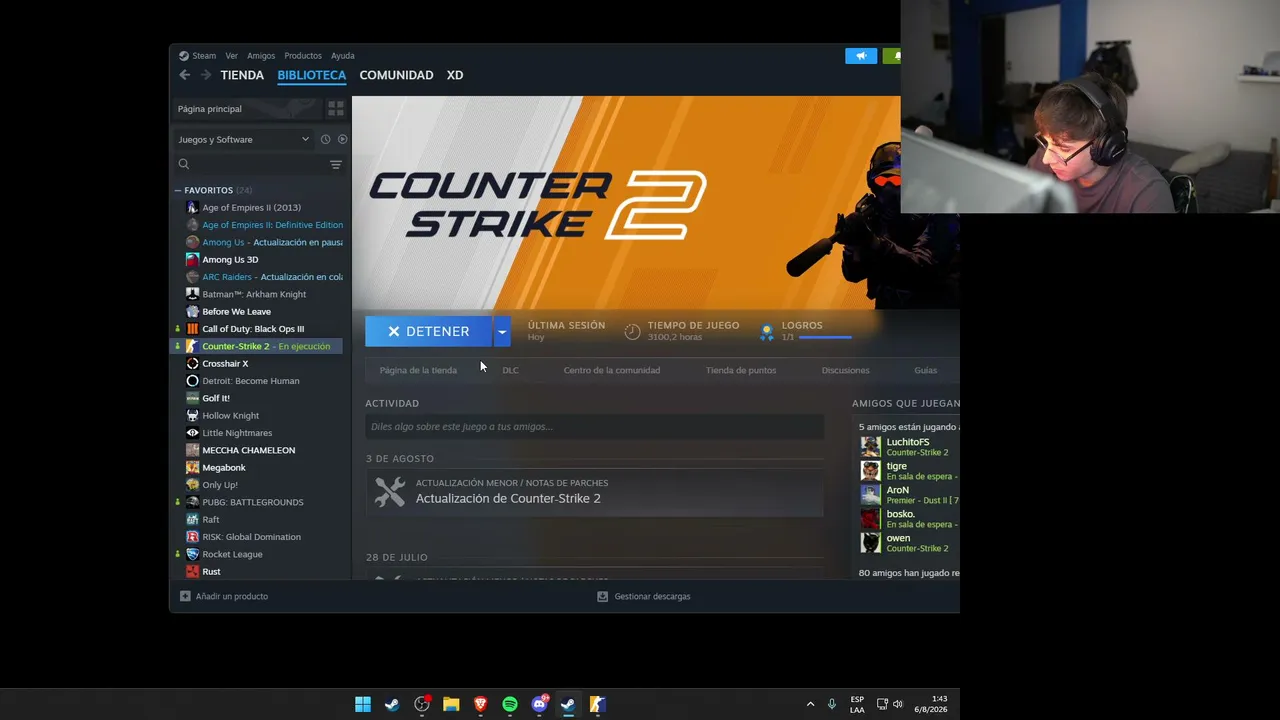Click the Logros achievements progress bar
The height and width of the screenshot is (720, 1280).
coord(825,338)
